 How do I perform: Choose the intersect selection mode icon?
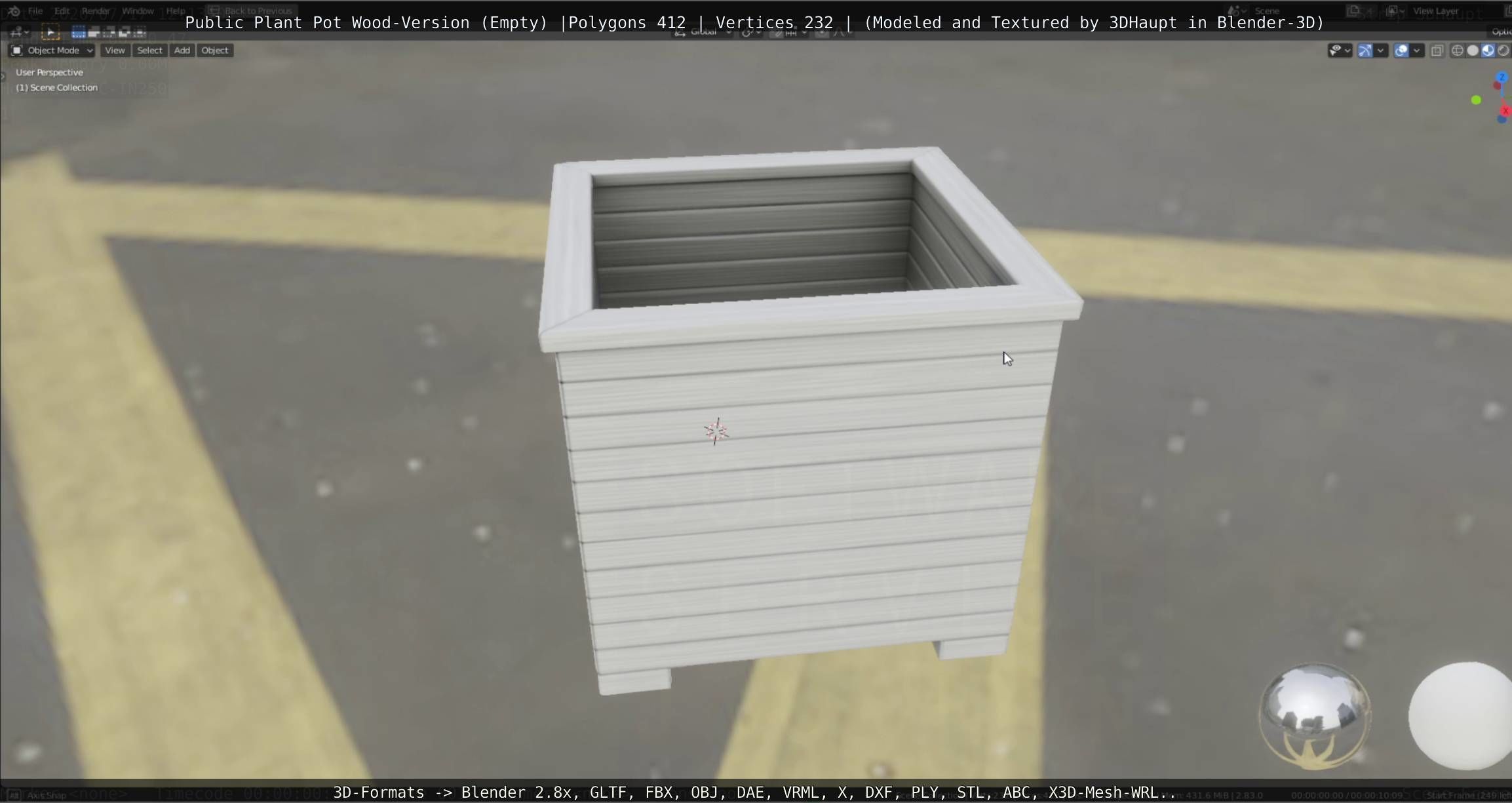[139, 31]
